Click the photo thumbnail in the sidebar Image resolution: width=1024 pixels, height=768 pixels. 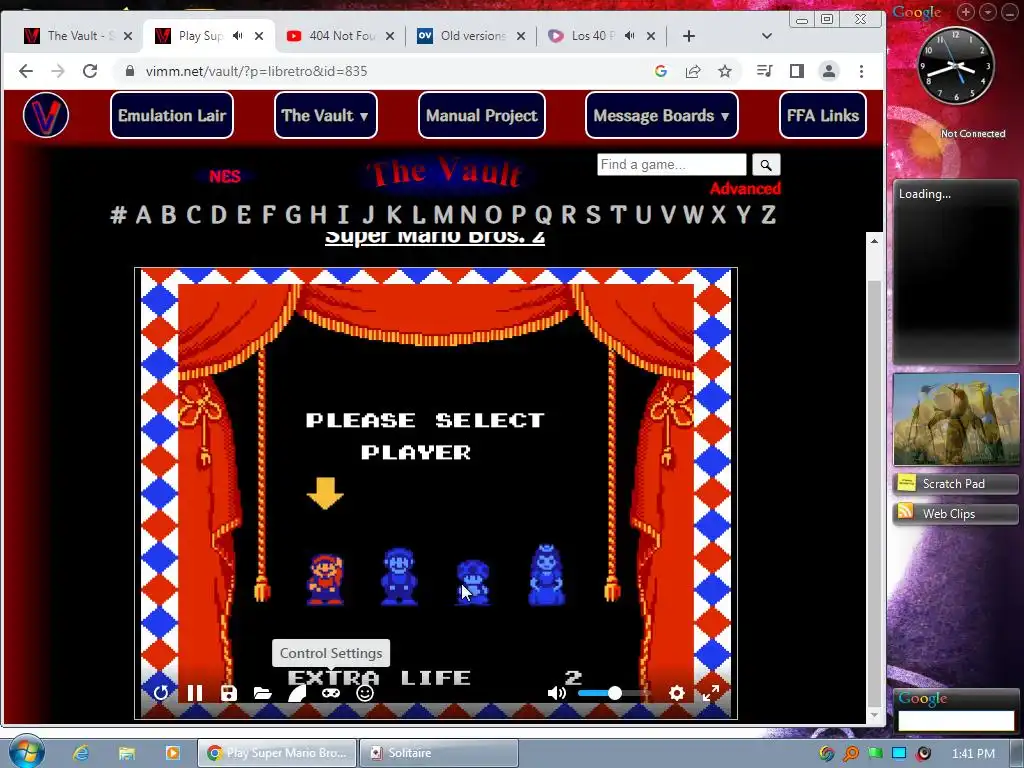tap(956, 419)
